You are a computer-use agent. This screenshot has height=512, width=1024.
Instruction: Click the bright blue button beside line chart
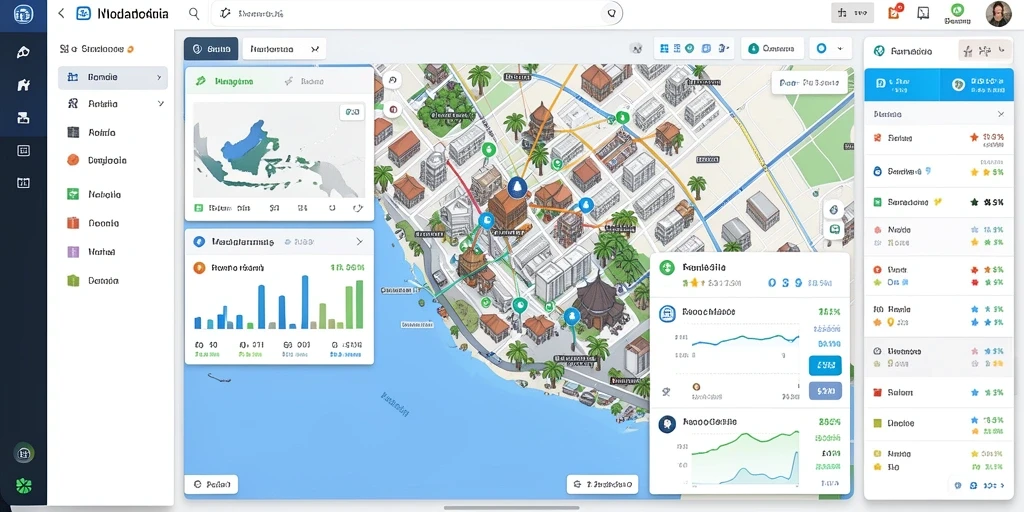click(x=825, y=366)
